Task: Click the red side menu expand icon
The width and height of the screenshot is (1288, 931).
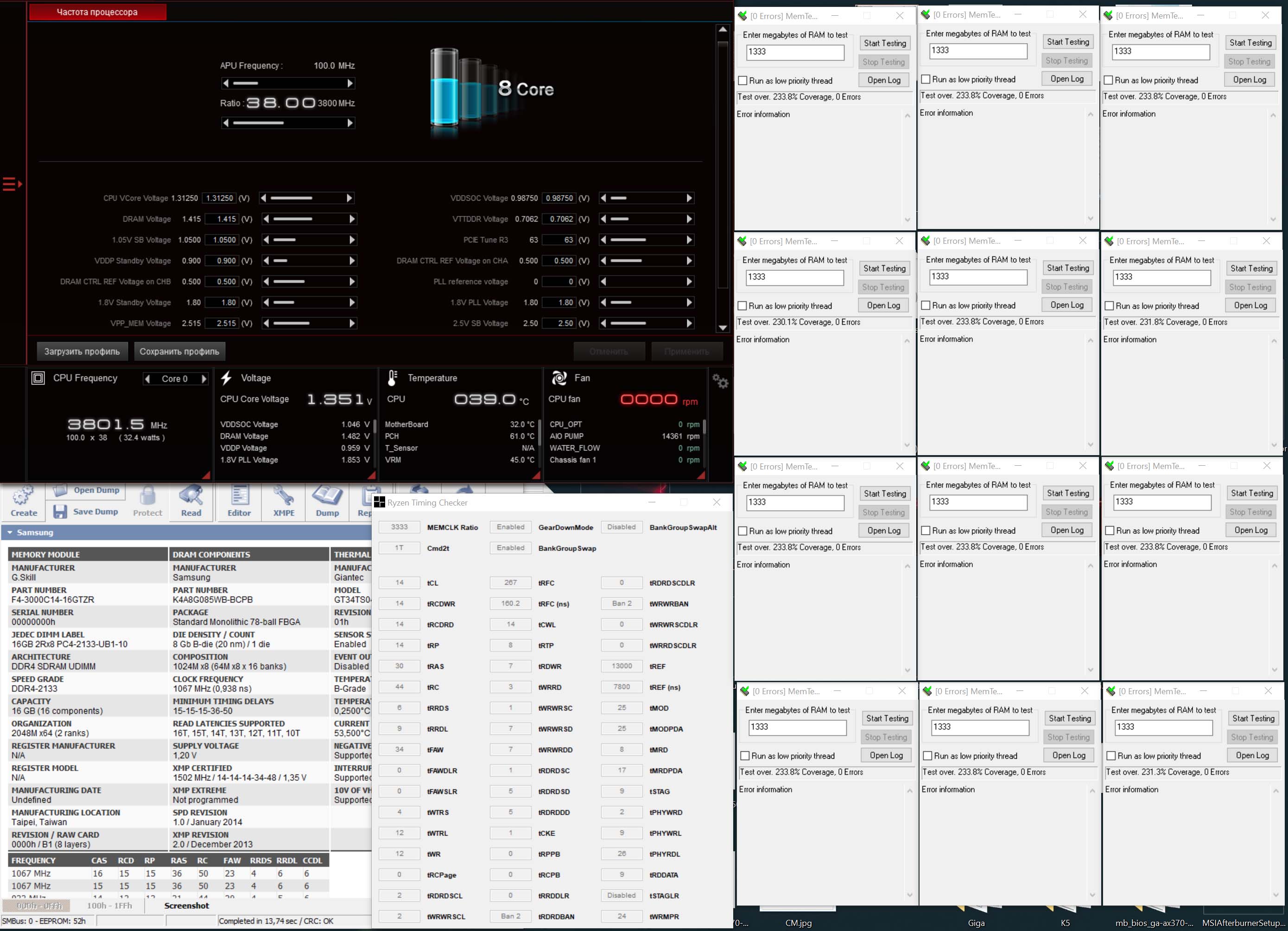Action: [12, 184]
